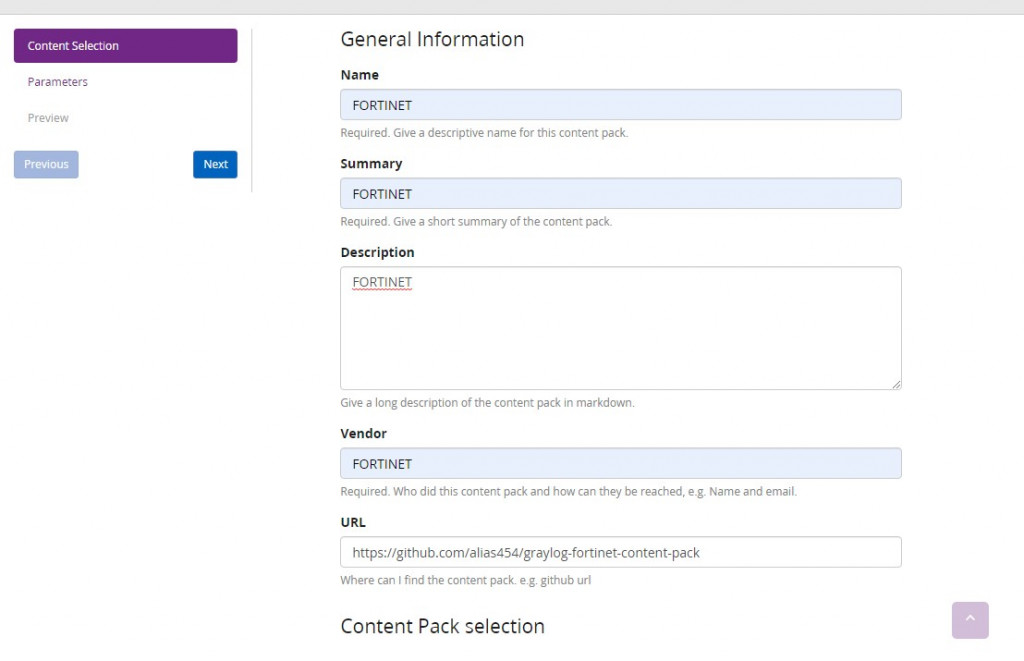Click the Vendor field label
The width and height of the screenshot is (1024, 661).
(x=363, y=434)
